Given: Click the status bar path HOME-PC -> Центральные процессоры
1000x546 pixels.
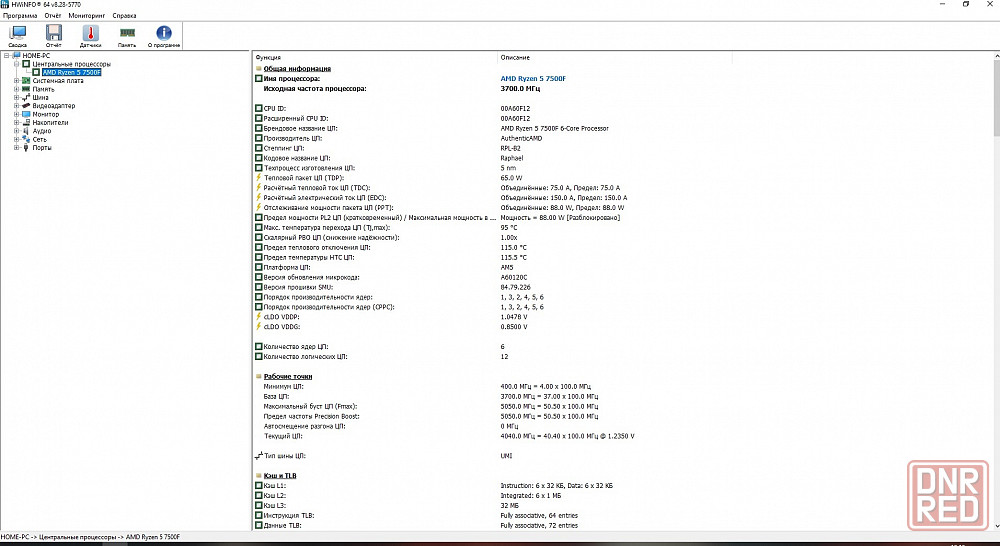Looking at the screenshot, I should click(x=91, y=537).
